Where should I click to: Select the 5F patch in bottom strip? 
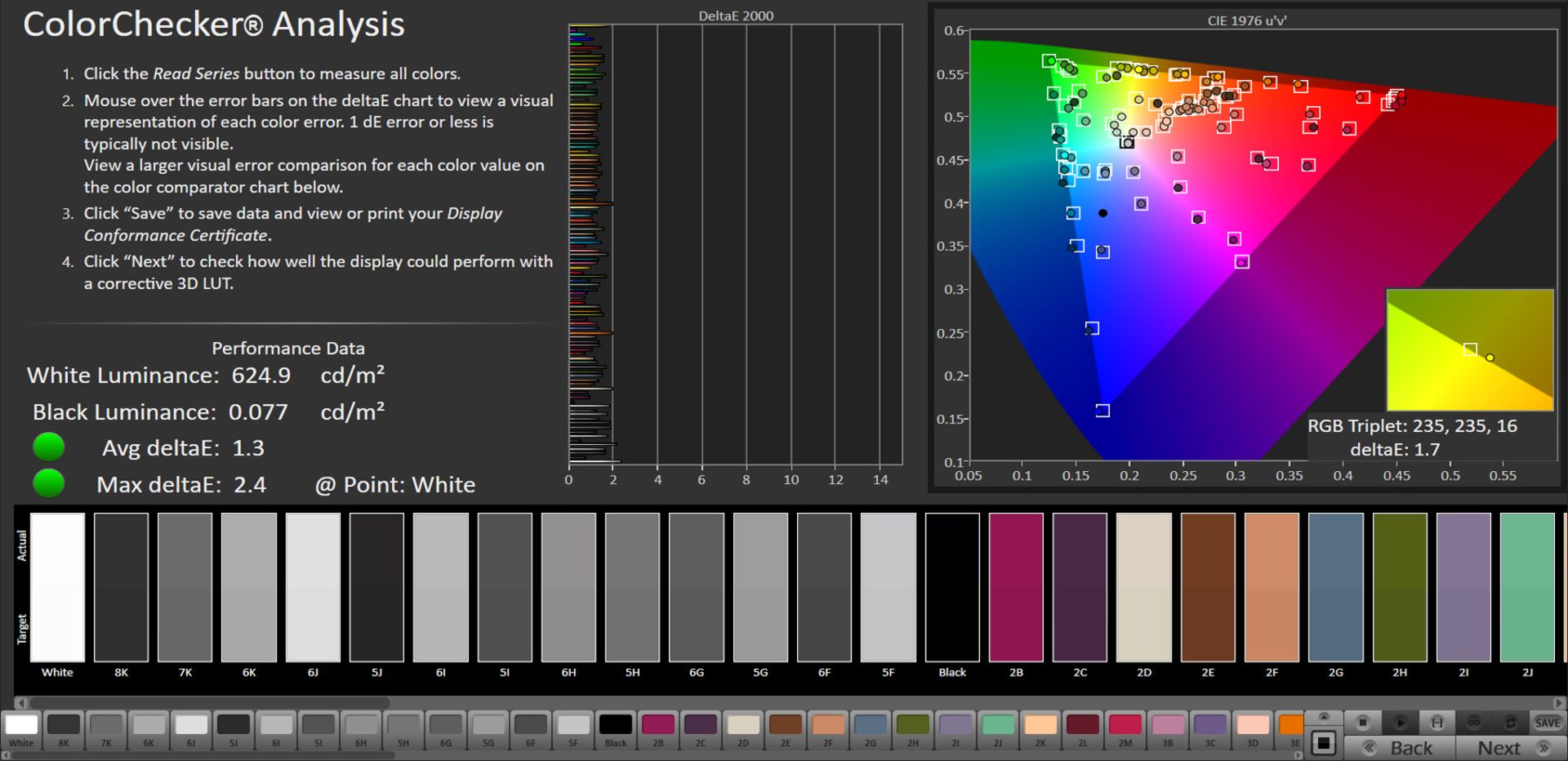(x=573, y=730)
